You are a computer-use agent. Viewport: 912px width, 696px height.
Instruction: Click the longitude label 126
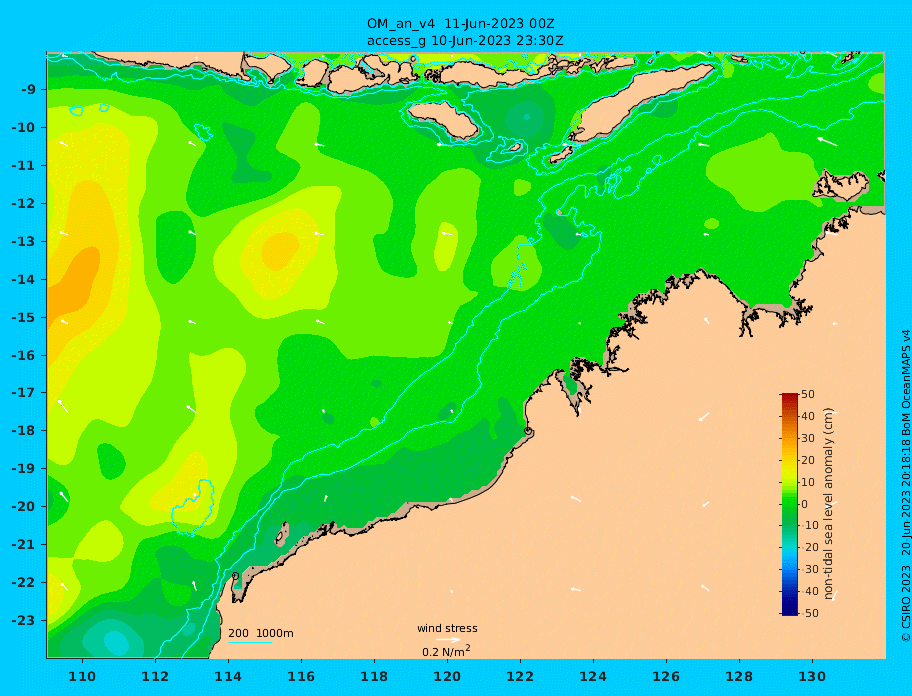tap(666, 676)
